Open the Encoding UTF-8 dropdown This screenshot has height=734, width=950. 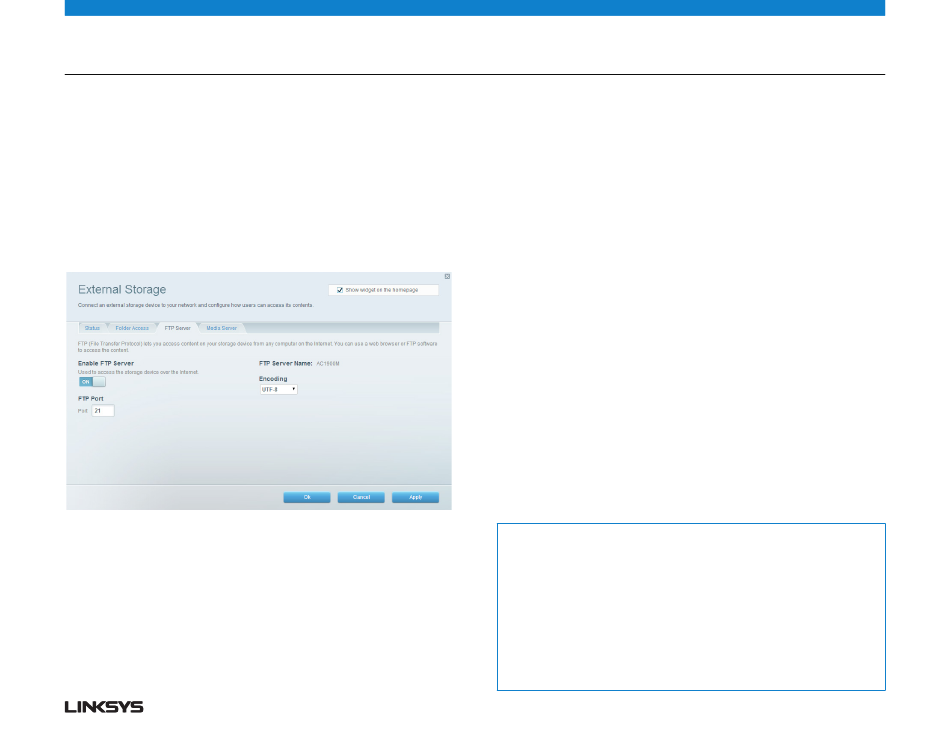pos(278,389)
